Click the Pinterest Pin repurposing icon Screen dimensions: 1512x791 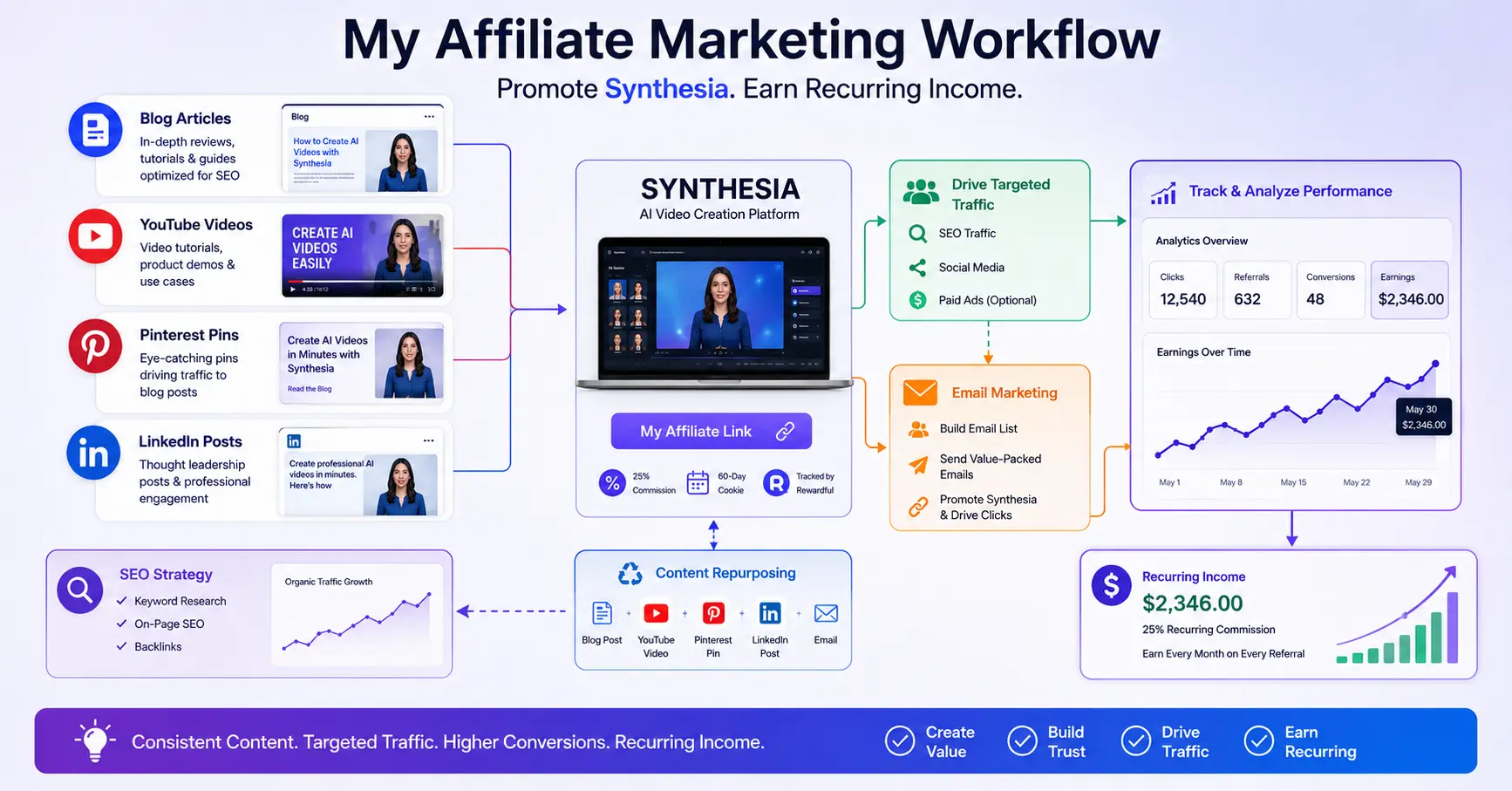coord(713,613)
